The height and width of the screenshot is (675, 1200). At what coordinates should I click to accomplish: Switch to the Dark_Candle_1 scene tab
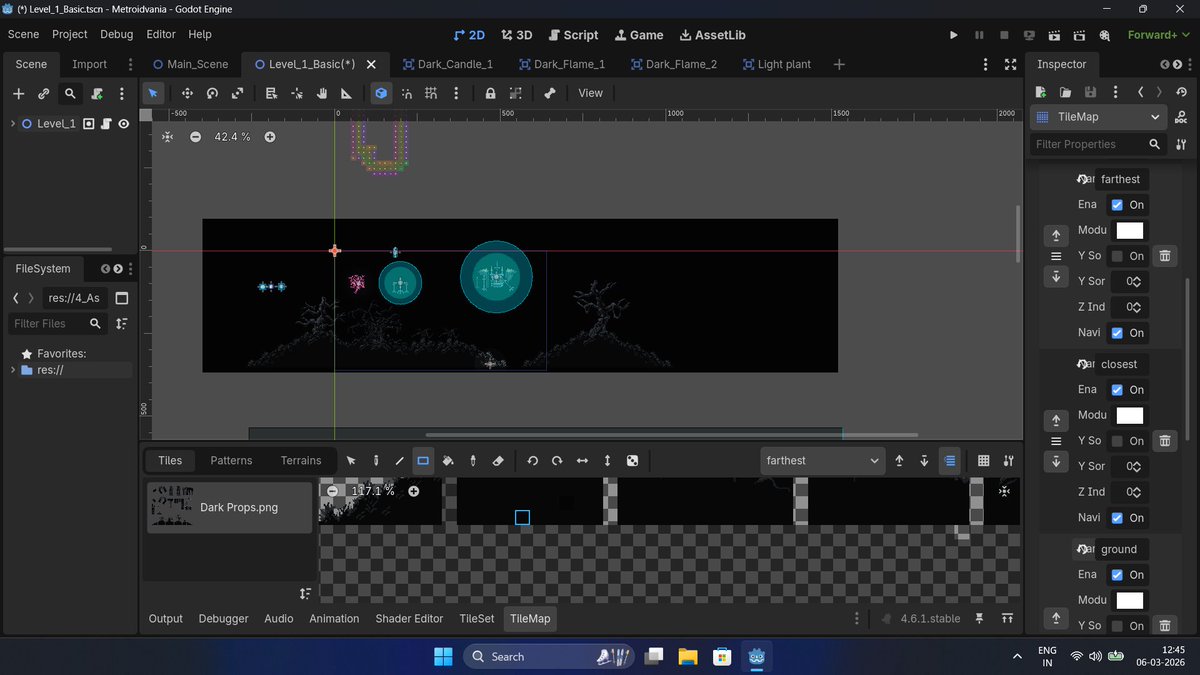click(447, 64)
